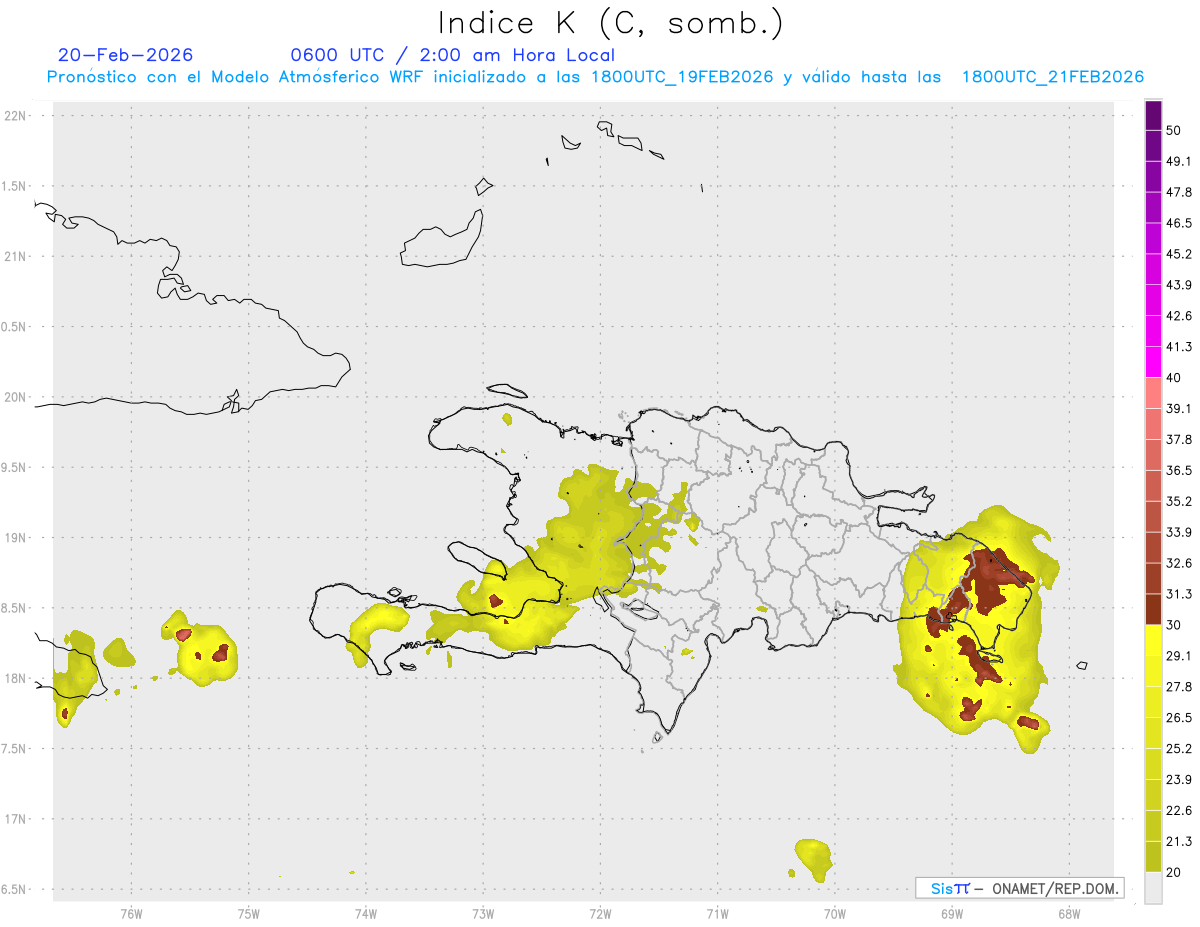Click the '22N' latitude axis label
1200x927 pixels.
point(15,116)
